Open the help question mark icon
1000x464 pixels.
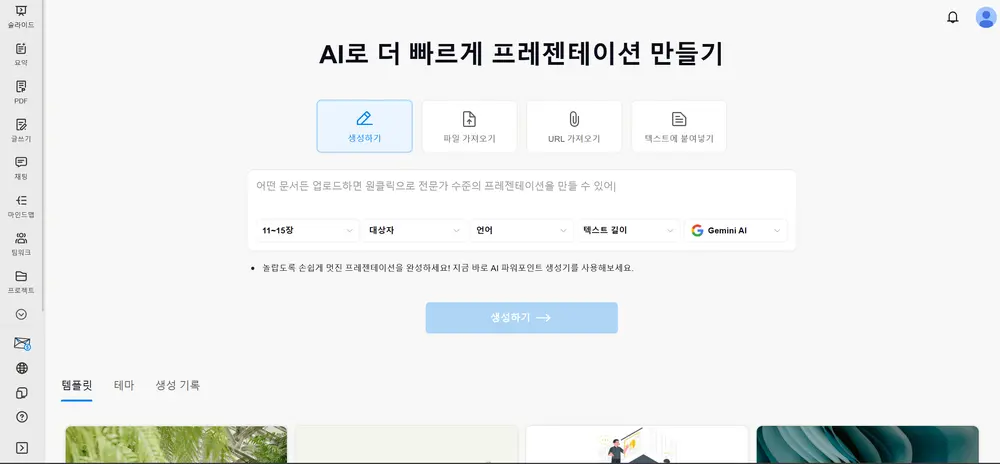coord(22,417)
